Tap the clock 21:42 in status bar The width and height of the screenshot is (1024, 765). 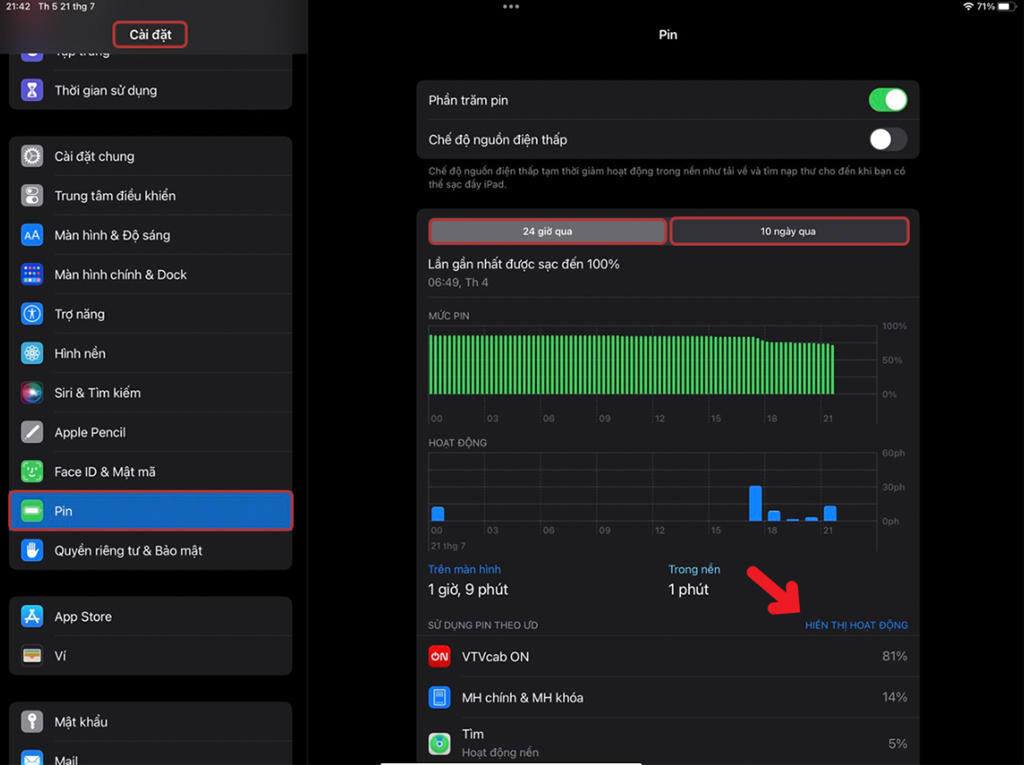pyautogui.click(x=18, y=7)
